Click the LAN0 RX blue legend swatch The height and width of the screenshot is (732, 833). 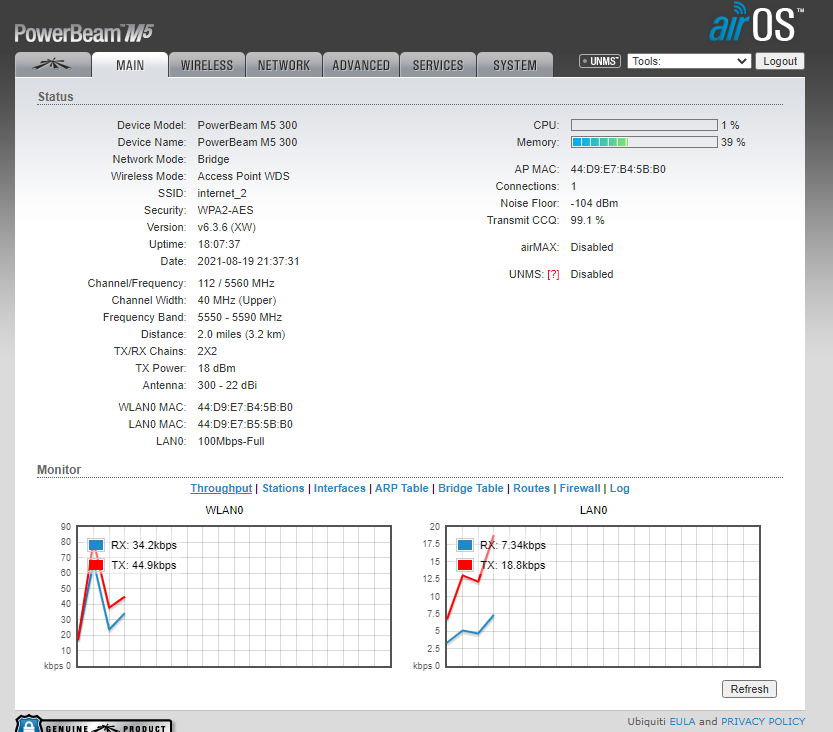click(x=465, y=545)
